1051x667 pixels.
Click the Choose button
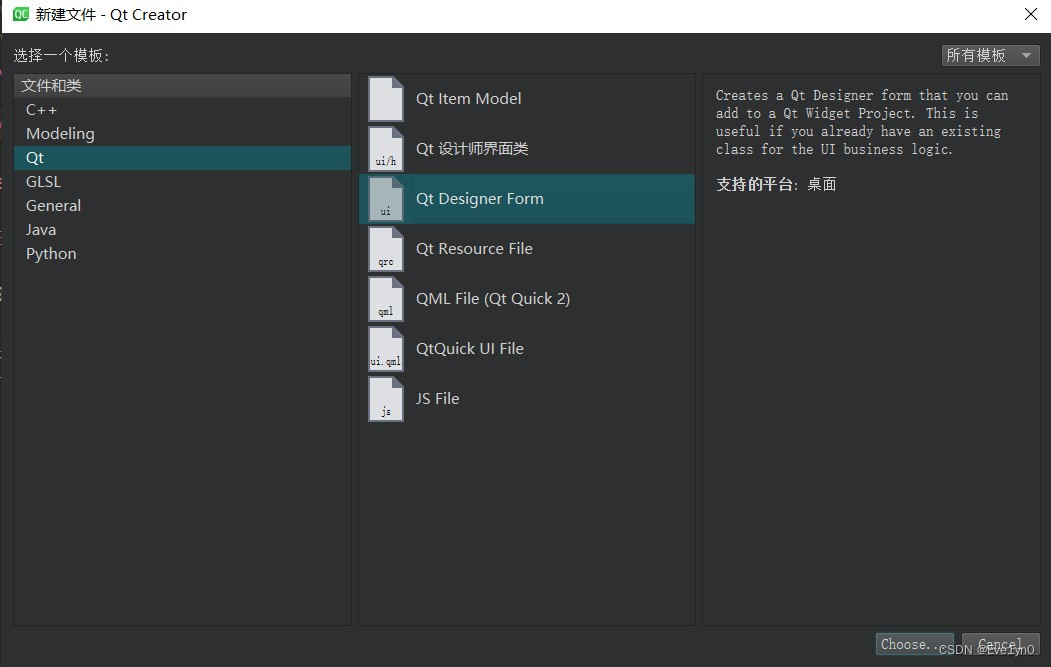click(912, 644)
